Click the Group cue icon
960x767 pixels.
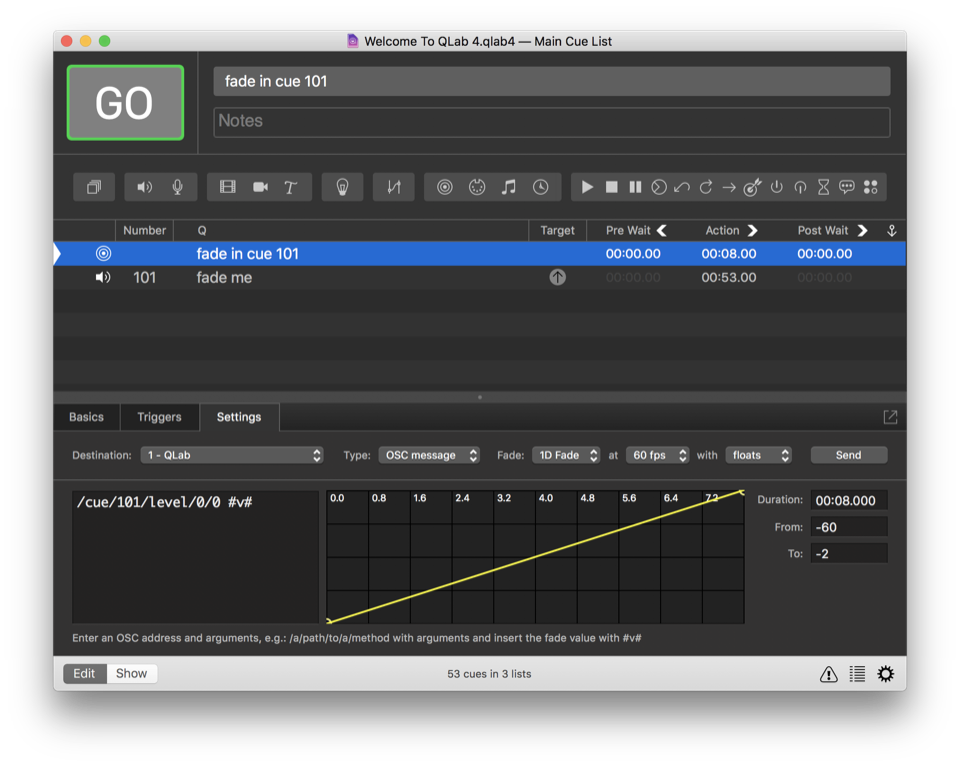pyautogui.click(x=94, y=187)
